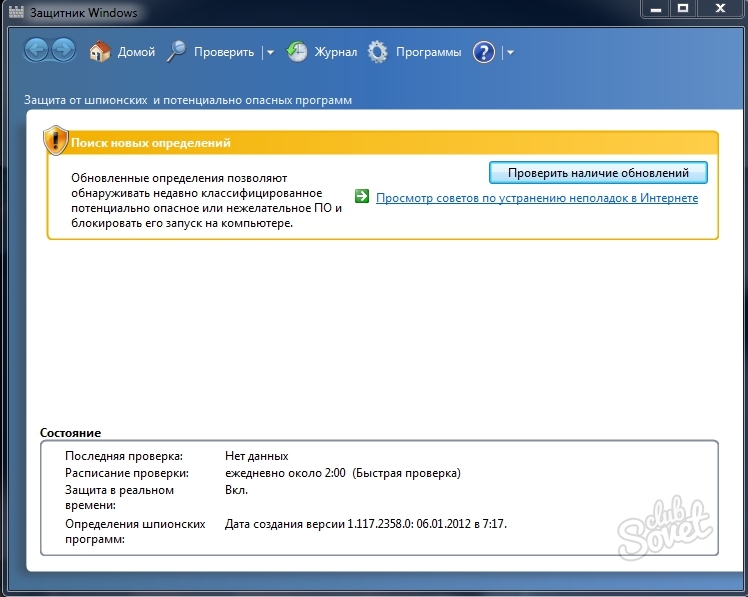Click the Состояние section heading
This screenshot has width=748, height=597.
pyautogui.click(x=71, y=433)
